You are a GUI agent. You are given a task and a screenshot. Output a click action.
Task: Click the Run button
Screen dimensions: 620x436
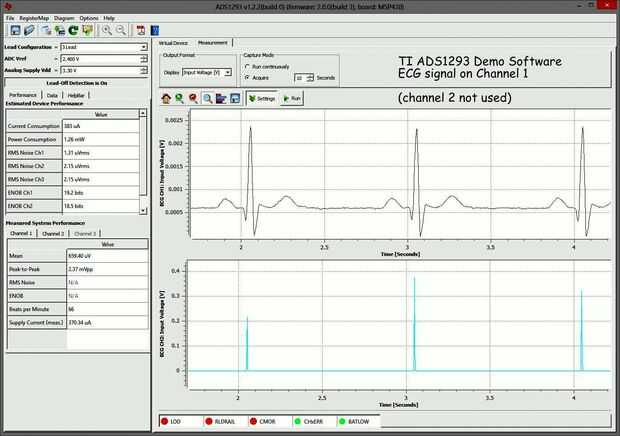pos(292,98)
